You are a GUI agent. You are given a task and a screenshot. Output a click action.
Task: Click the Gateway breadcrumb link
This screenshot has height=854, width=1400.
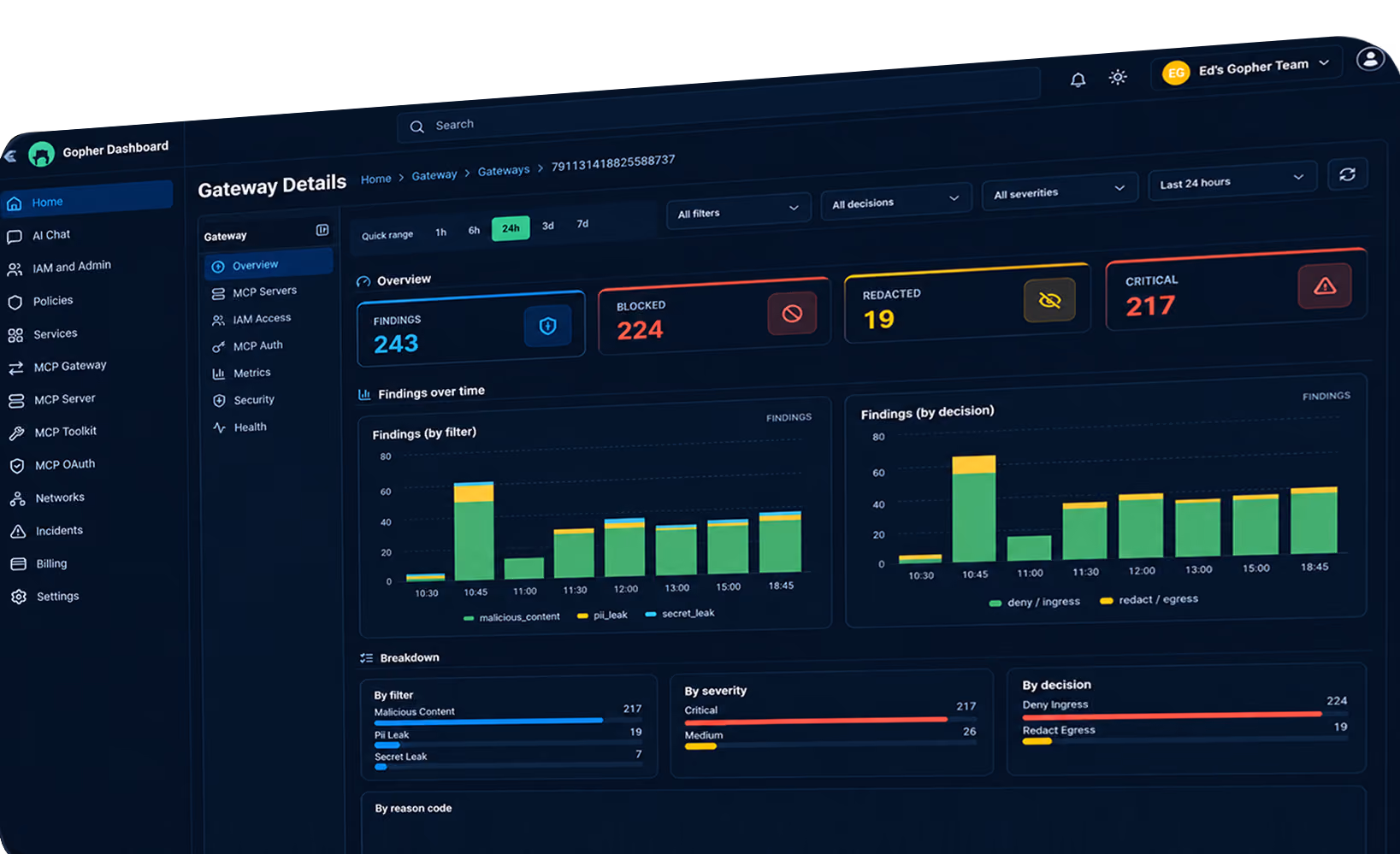point(434,175)
